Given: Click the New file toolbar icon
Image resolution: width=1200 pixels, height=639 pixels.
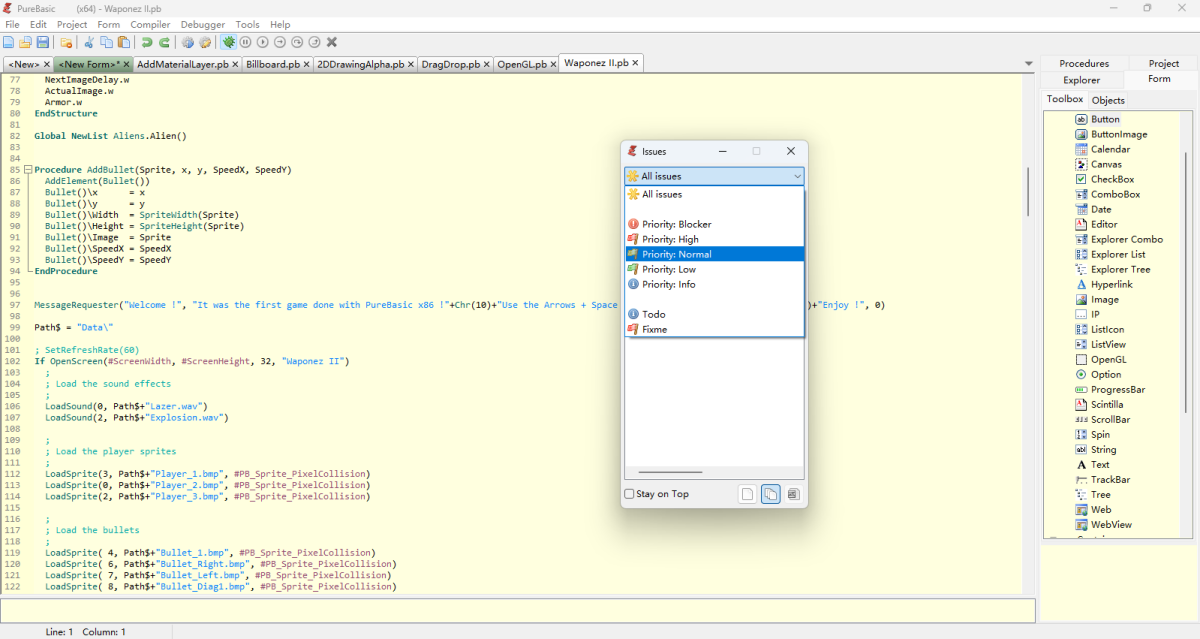Looking at the screenshot, I should [8, 42].
